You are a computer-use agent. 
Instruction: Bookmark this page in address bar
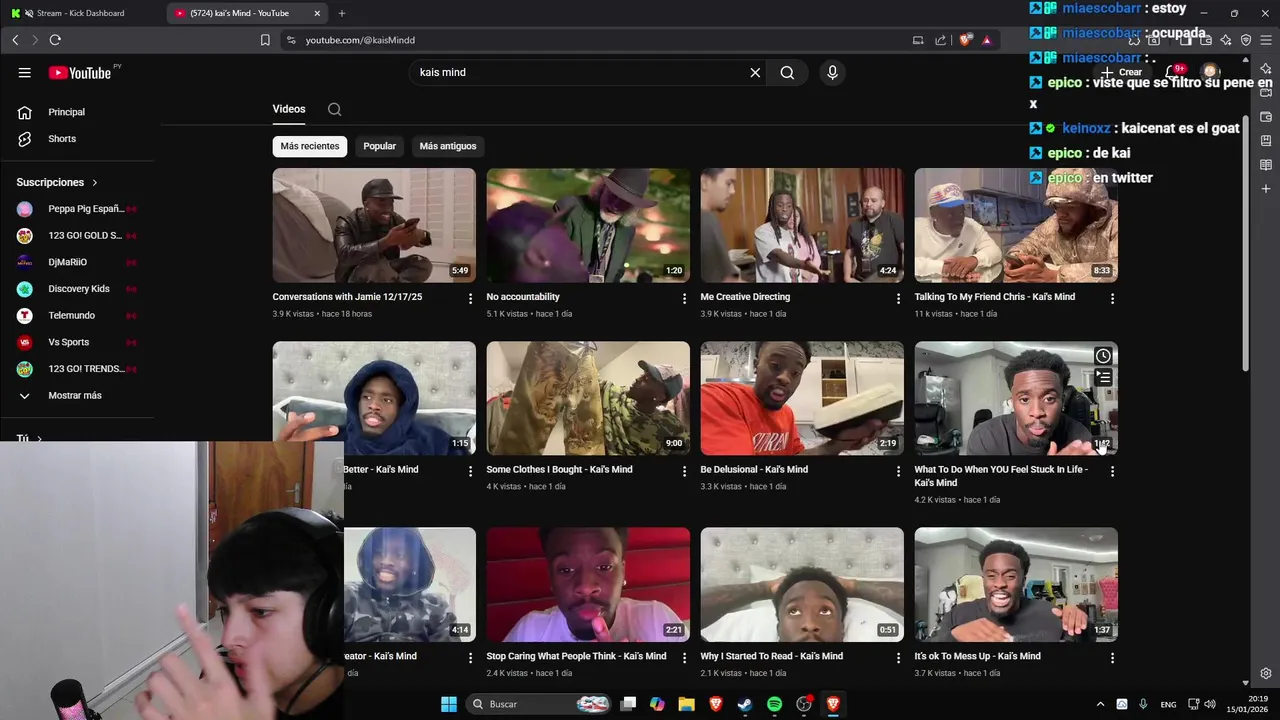[x=265, y=40]
